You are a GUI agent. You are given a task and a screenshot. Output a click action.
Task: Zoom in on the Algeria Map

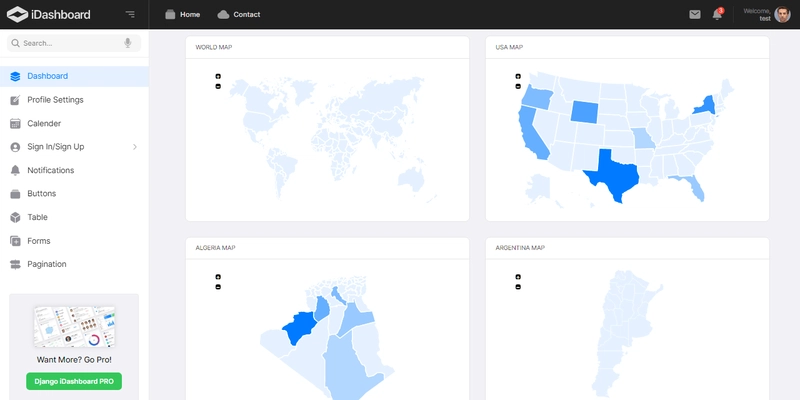pyautogui.click(x=218, y=277)
